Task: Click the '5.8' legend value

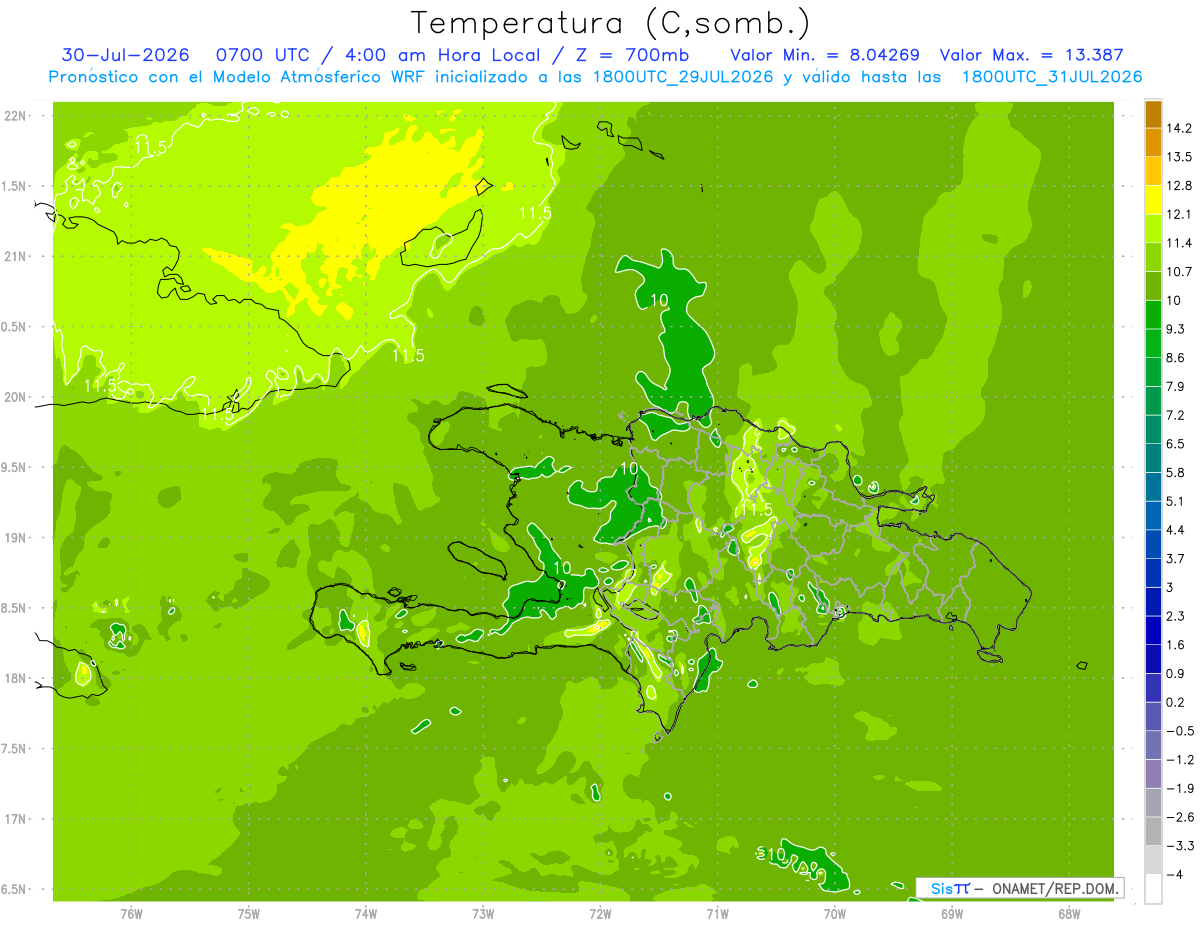Action: [1175, 473]
